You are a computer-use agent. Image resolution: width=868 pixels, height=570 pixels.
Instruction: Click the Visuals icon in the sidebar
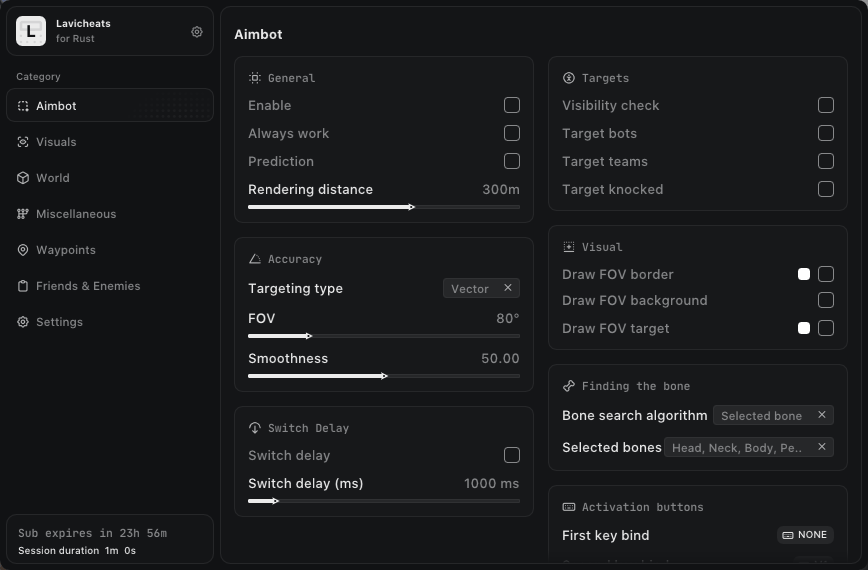coord(23,142)
